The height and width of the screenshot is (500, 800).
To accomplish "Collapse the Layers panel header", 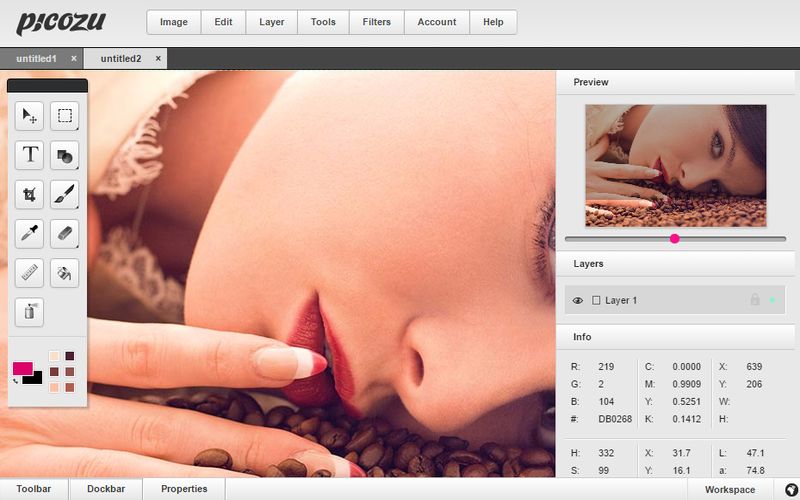I will tap(676, 264).
